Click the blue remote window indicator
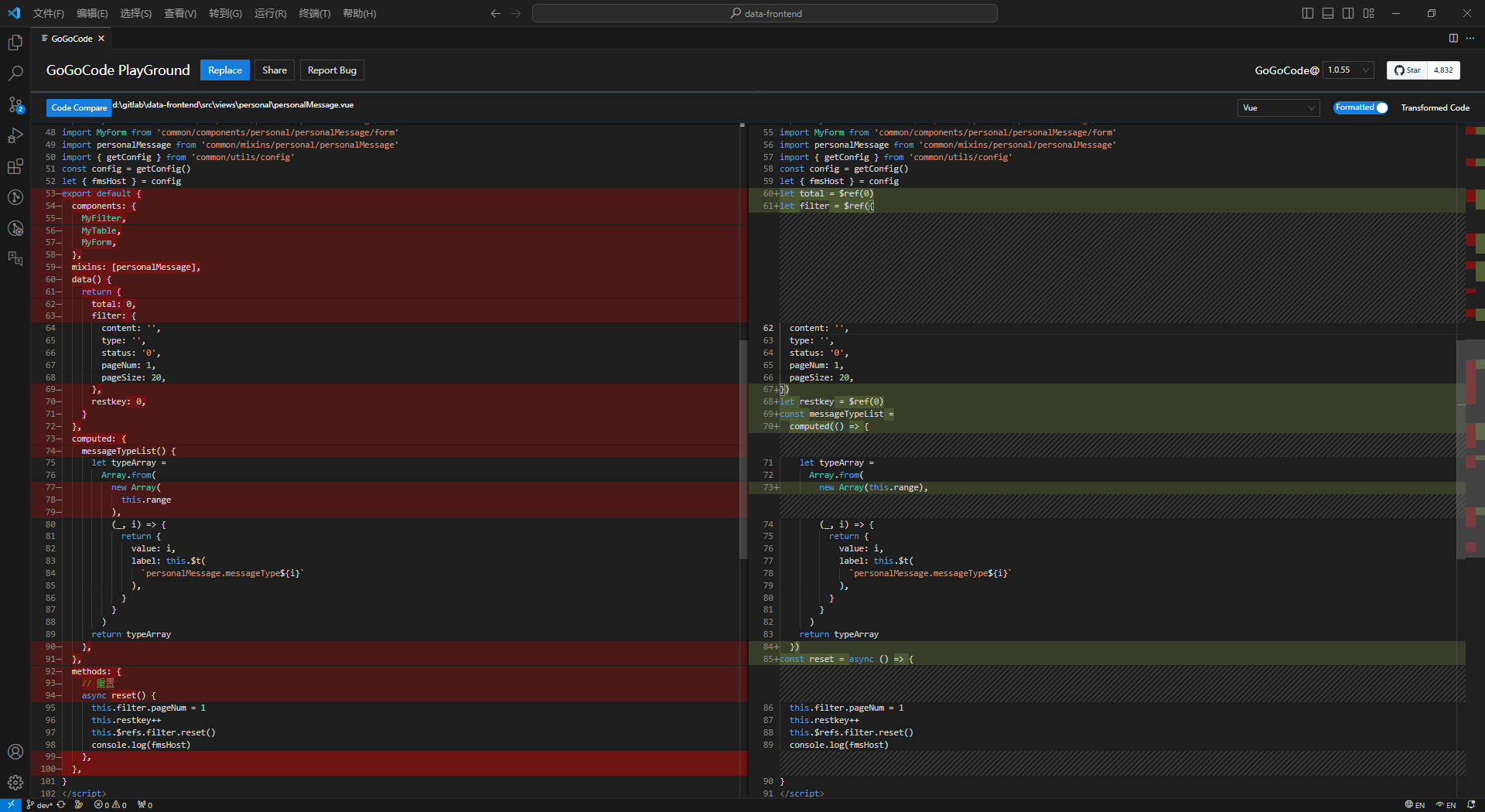Screen dimensions: 1485x812 click(x=11, y=805)
